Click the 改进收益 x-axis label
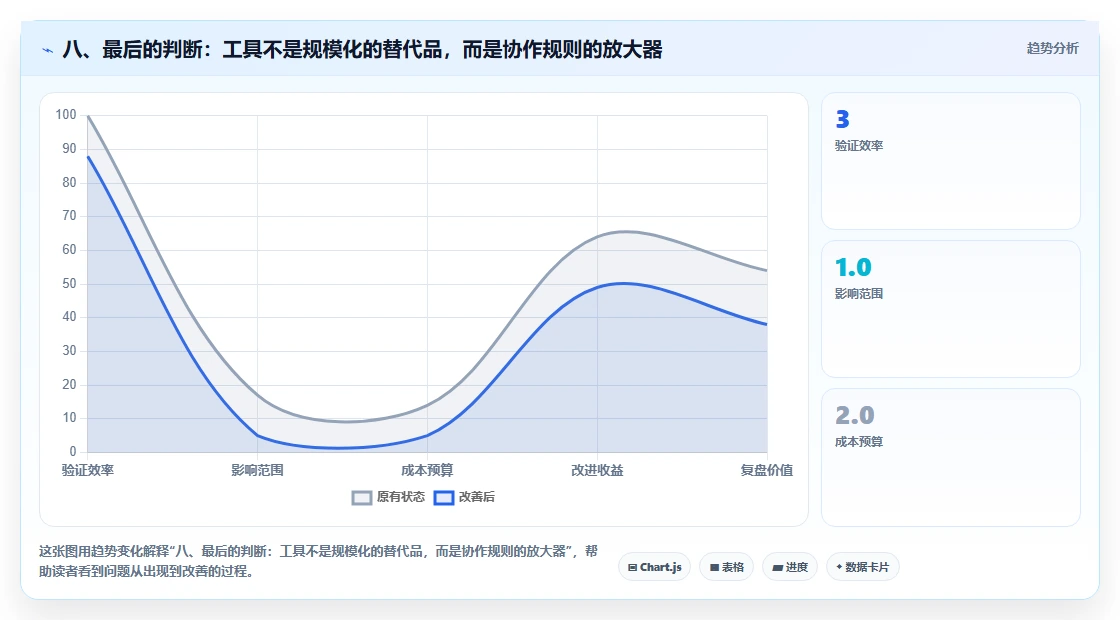Screen dimensions: 1120x620 597,470
